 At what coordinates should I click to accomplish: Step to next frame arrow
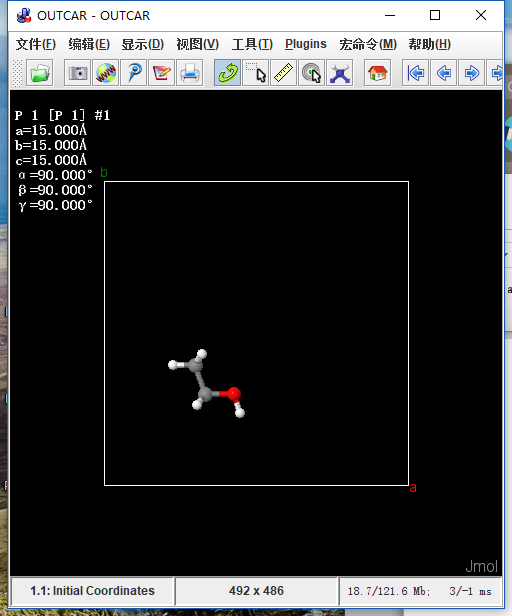(472, 73)
